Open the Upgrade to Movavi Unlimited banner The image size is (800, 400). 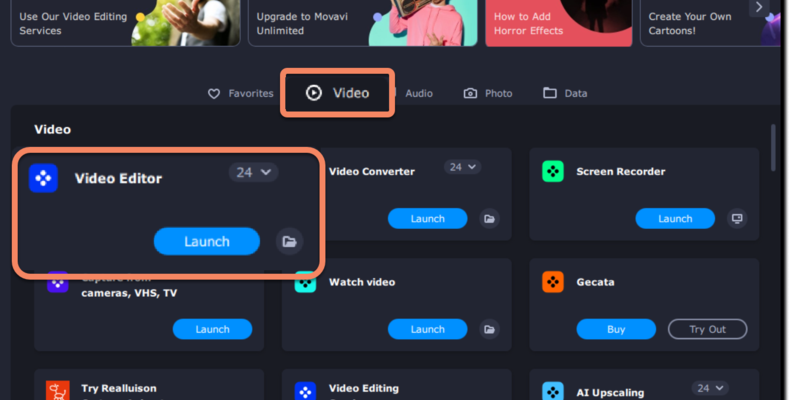363,23
